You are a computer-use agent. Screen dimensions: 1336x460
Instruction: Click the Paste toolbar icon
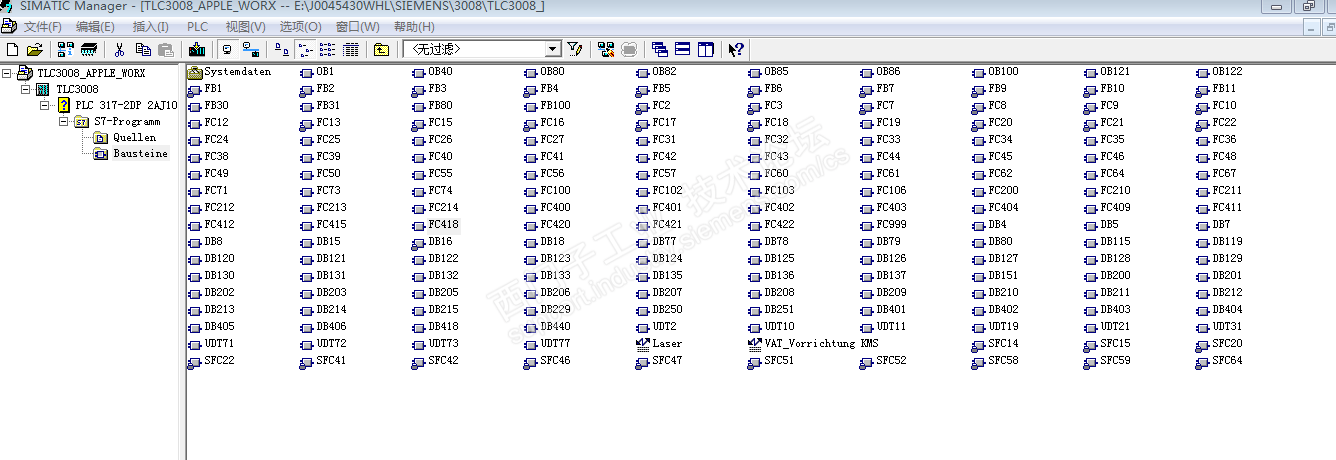pyautogui.click(x=166, y=49)
